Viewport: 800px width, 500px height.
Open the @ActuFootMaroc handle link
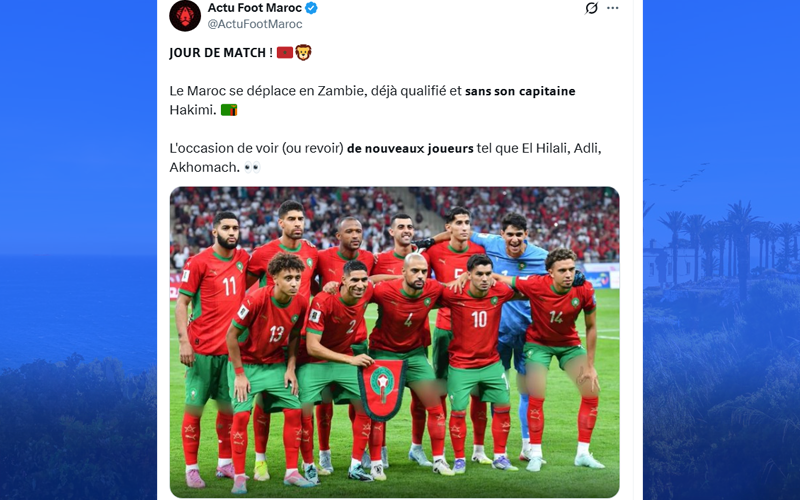[255, 24]
